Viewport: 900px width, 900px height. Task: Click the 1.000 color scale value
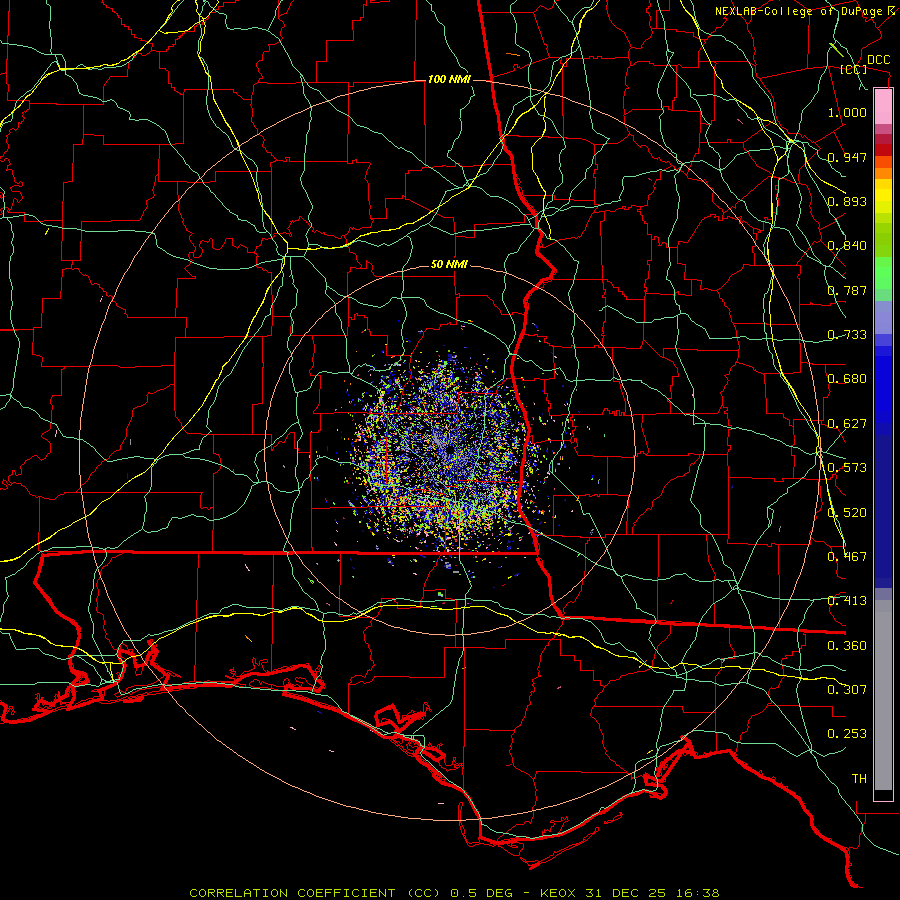pyautogui.click(x=847, y=112)
